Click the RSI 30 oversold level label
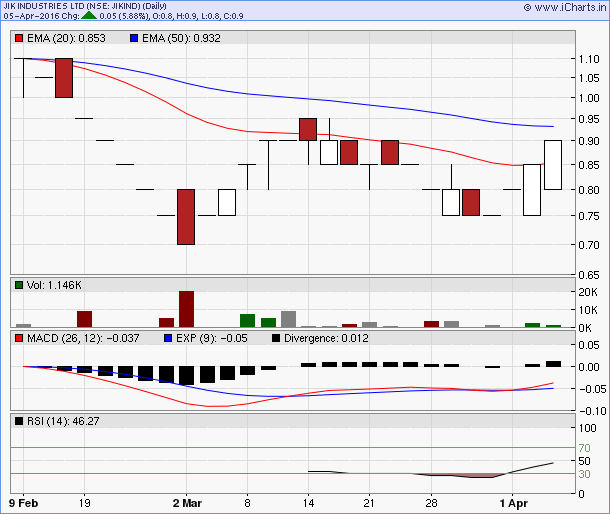The height and width of the screenshot is (514, 610). point(584,474)
